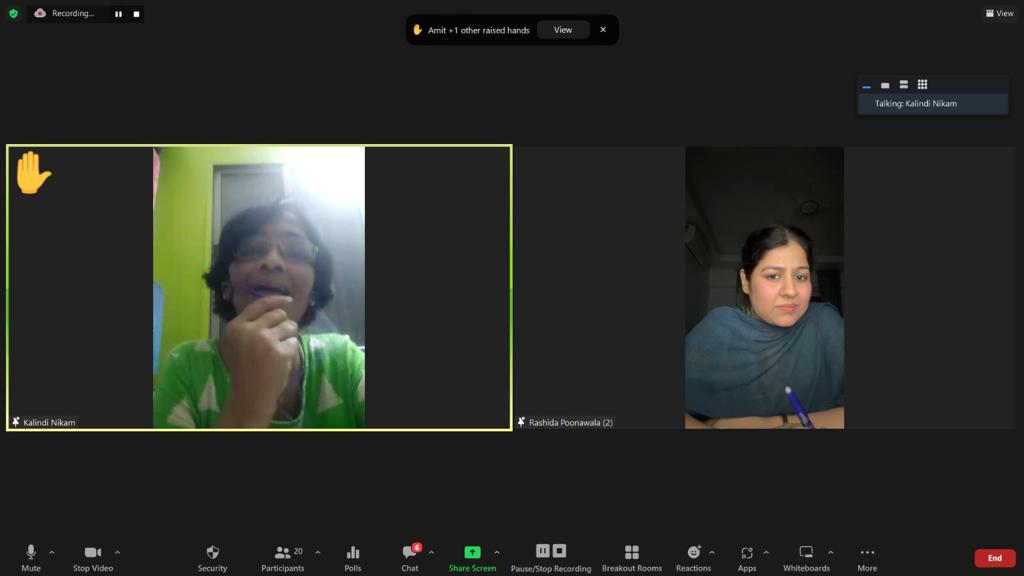Click pin icon beside Rashida Poonawala's name
The width and height of the screenshot is (1024, 576).
tap(521, 422)
